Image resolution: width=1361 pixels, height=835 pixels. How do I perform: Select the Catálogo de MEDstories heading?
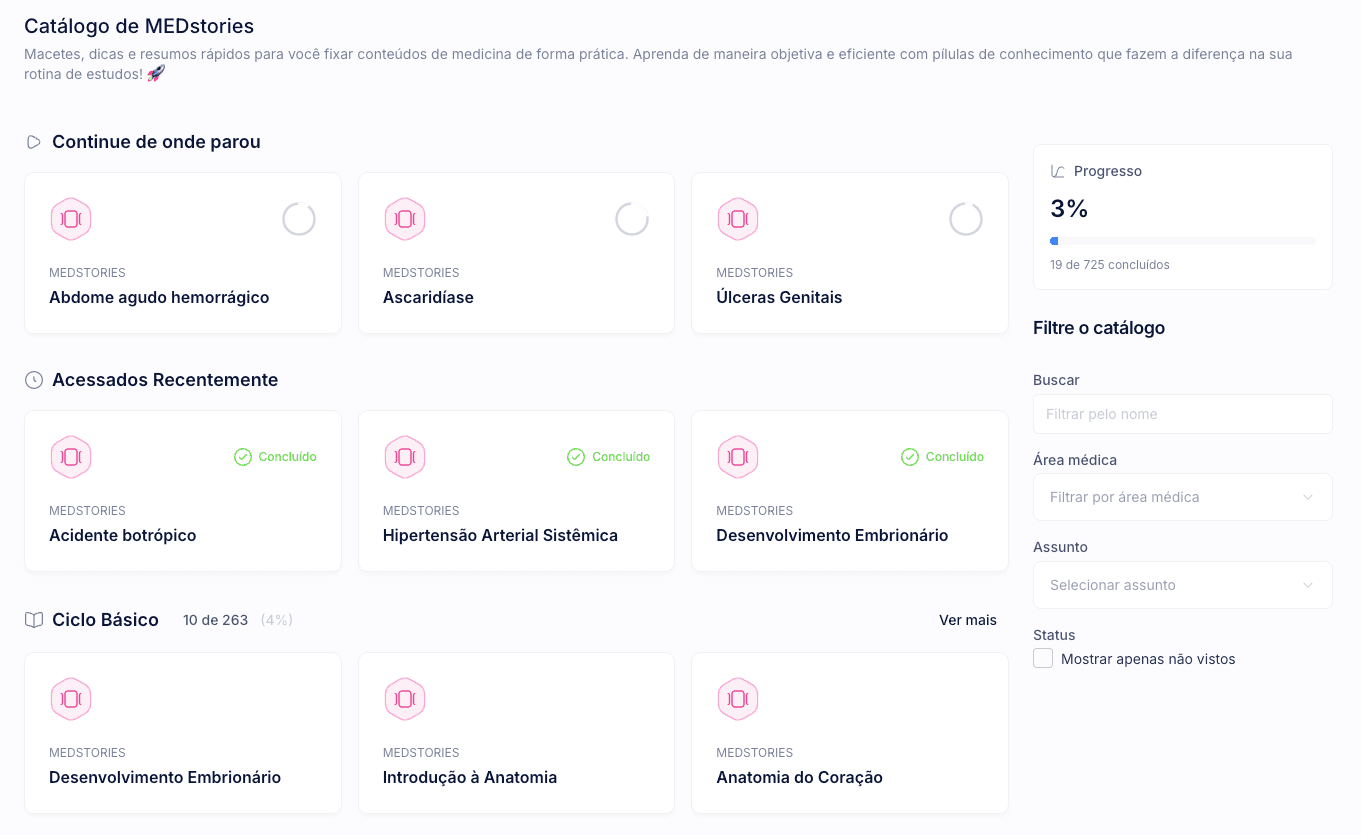140,25
